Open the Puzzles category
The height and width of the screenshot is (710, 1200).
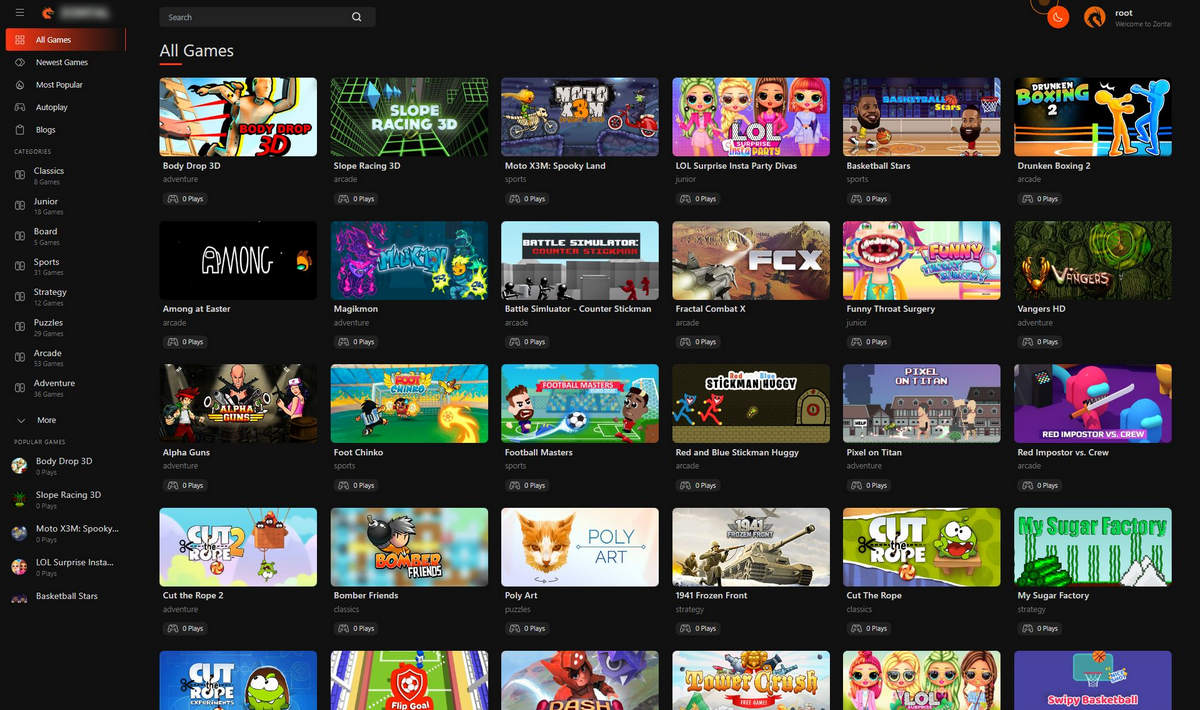[48, 323]
